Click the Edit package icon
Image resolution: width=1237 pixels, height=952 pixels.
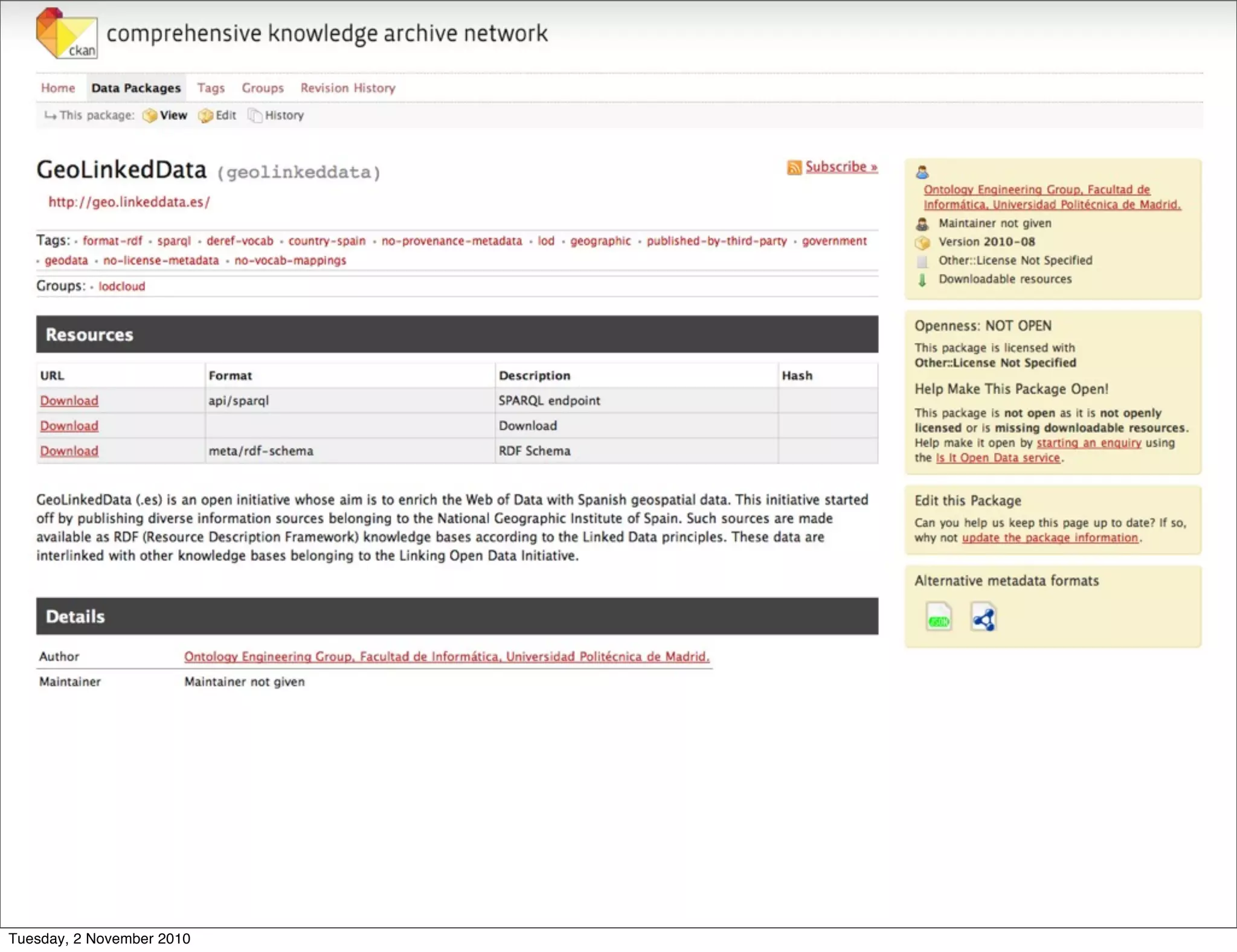tap(206, 115)
